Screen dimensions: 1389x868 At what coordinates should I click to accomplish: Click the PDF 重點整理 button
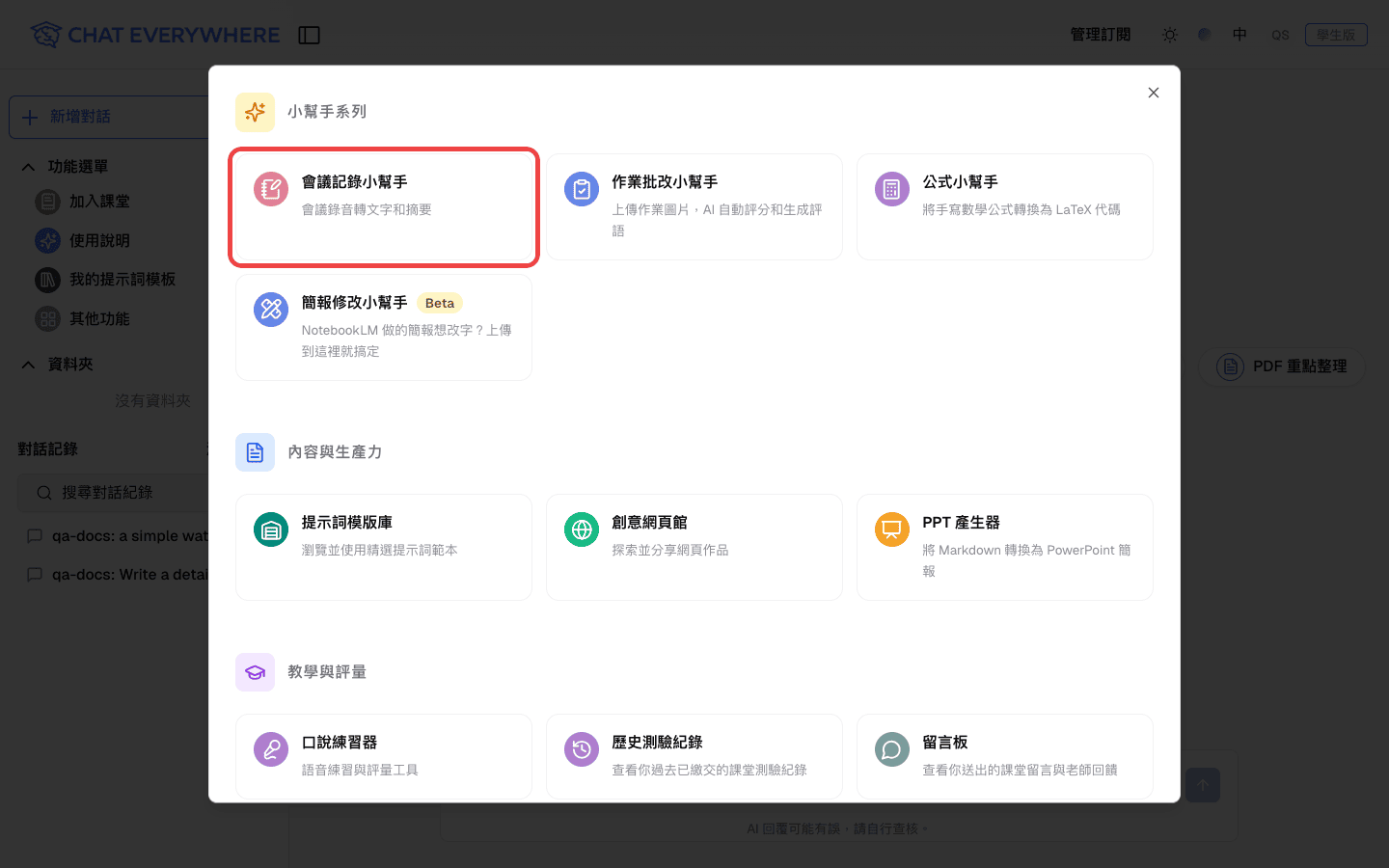pyautogui.click(x=1281, y=366)
